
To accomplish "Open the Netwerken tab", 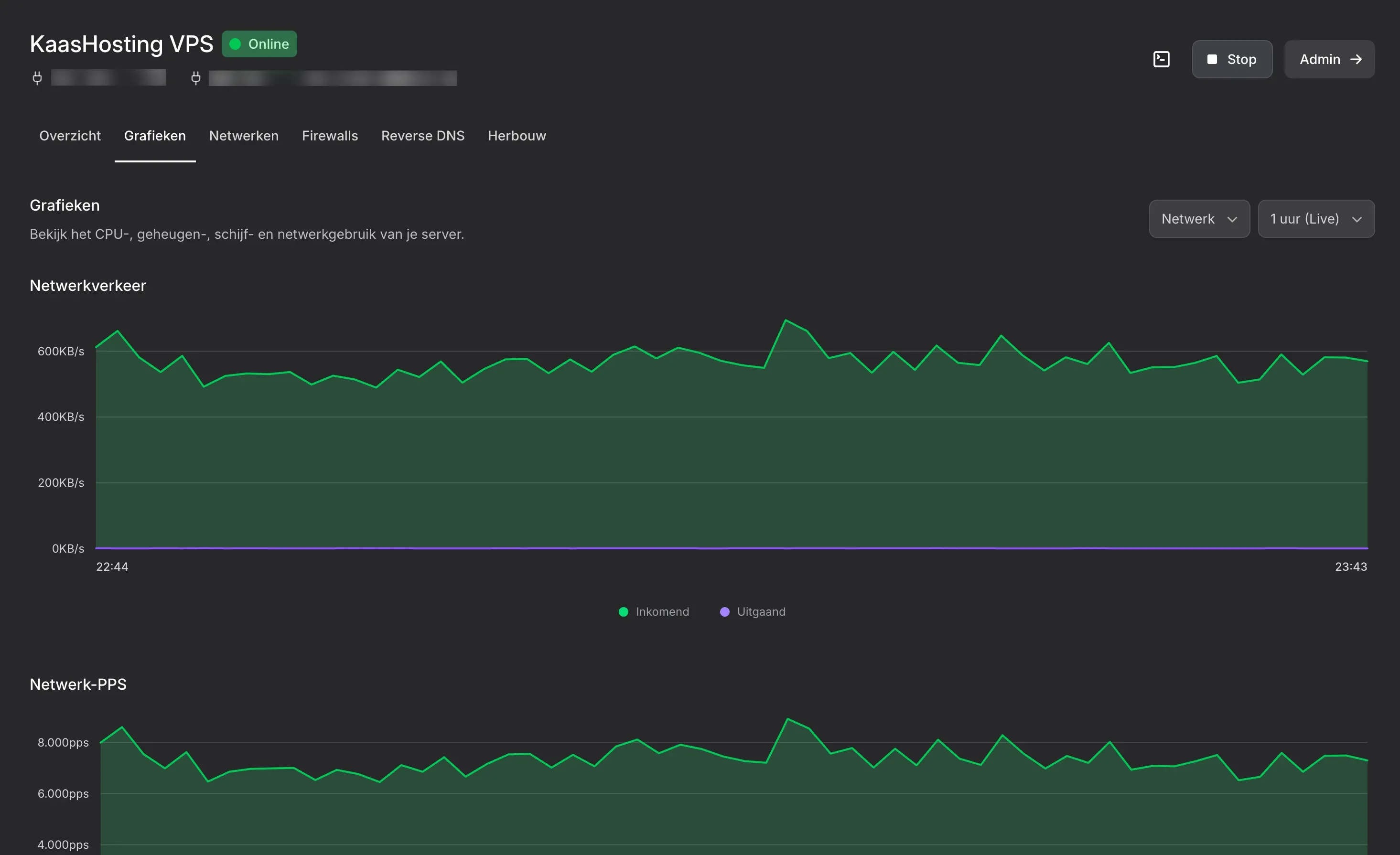I will click(x=244, y=136).
